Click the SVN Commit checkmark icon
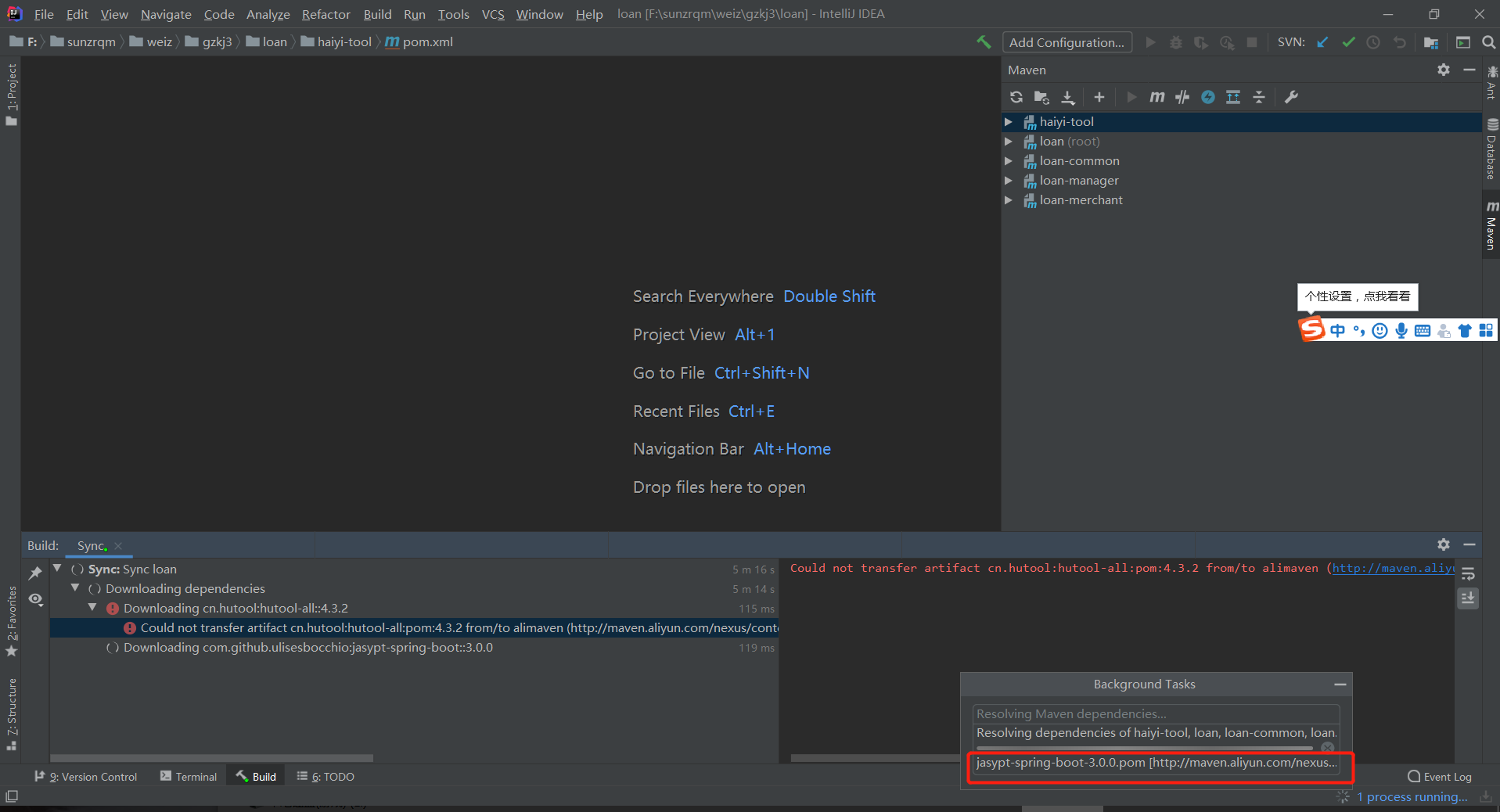Screen dimensions: 1500x812 point(1348,42)
